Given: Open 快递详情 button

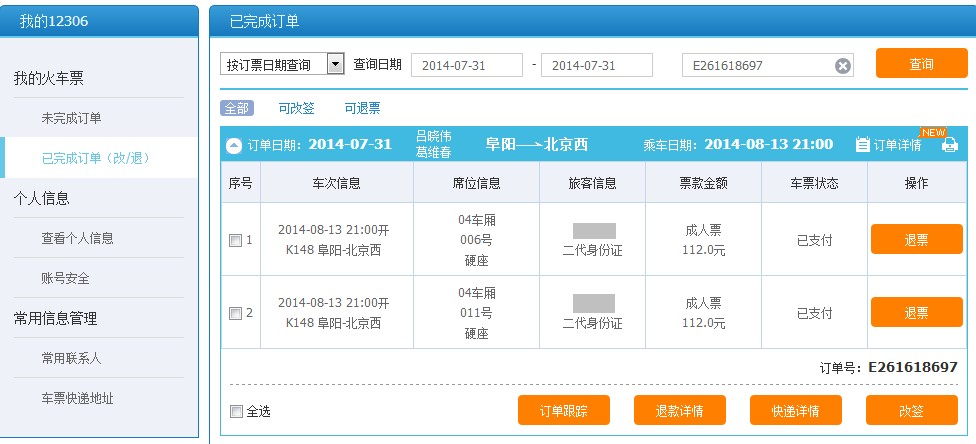Looking at the screenshot, I should tap(795, 410).
